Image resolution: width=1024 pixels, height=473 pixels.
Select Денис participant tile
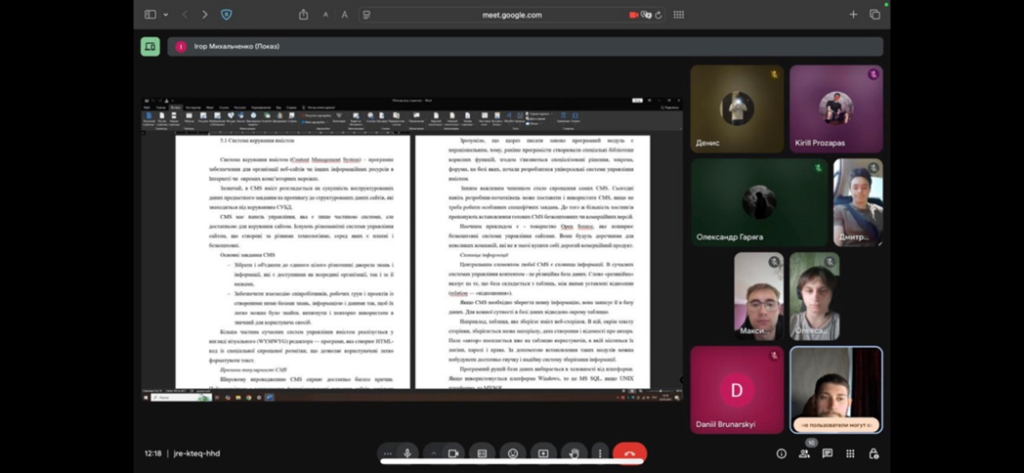pos(737,109)
